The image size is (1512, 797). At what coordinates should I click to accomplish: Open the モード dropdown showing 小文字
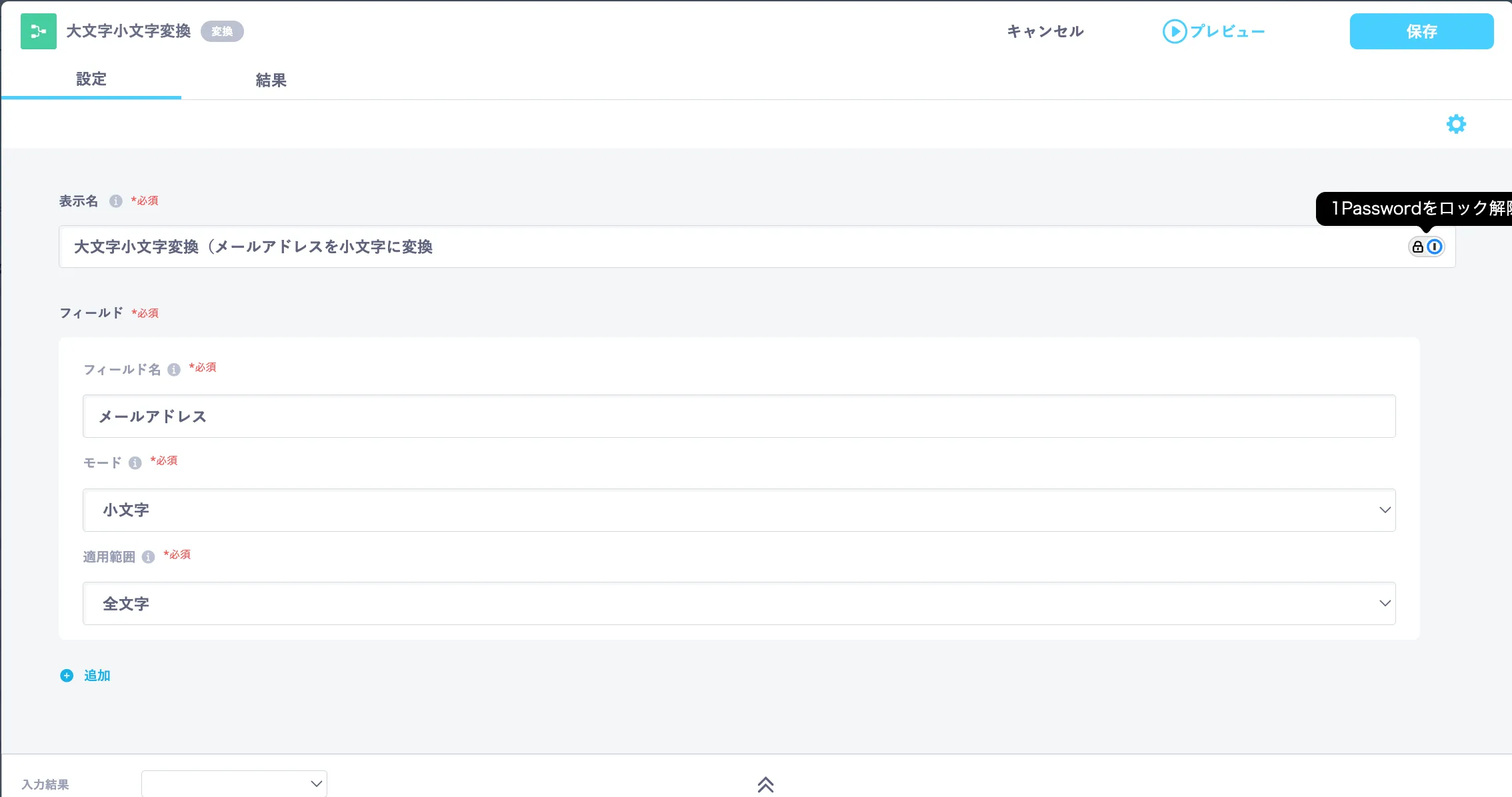(x=739, y=510)
